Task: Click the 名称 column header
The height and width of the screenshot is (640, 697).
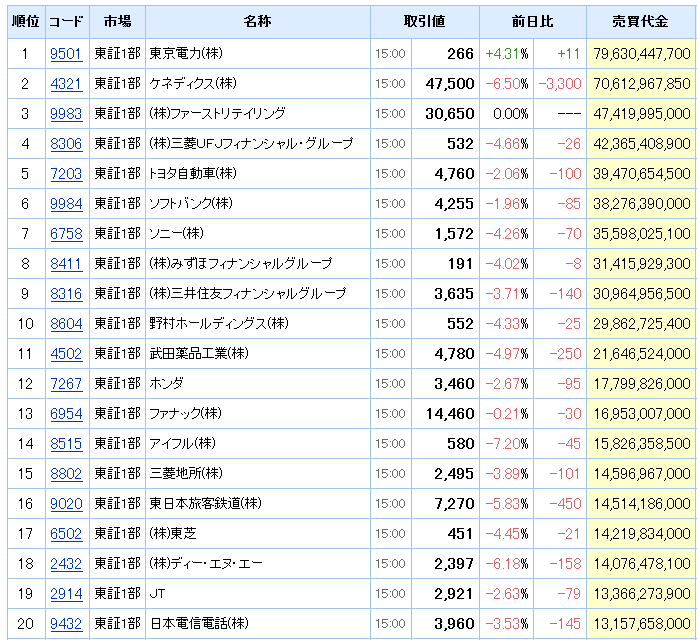Action: click(x=258, y=21)
